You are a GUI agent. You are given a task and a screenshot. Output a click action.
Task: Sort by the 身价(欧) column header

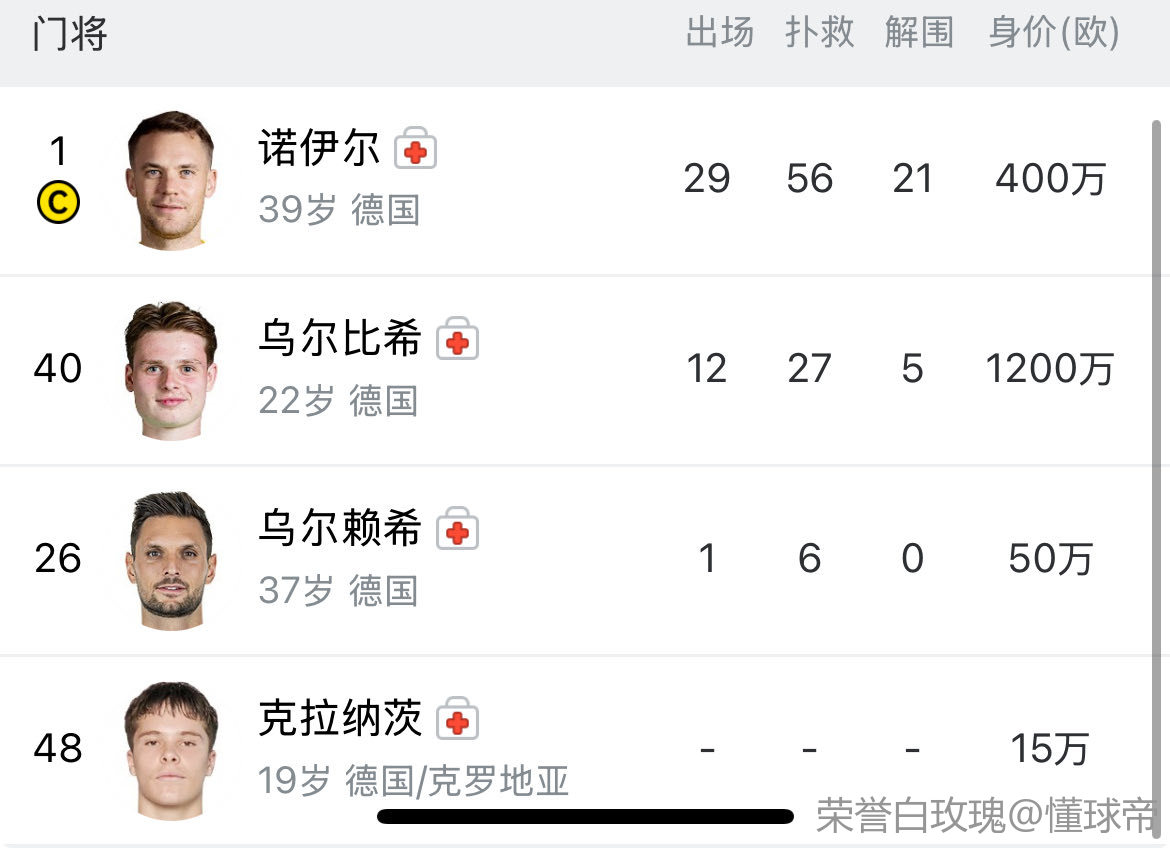tap(1053, 33)
